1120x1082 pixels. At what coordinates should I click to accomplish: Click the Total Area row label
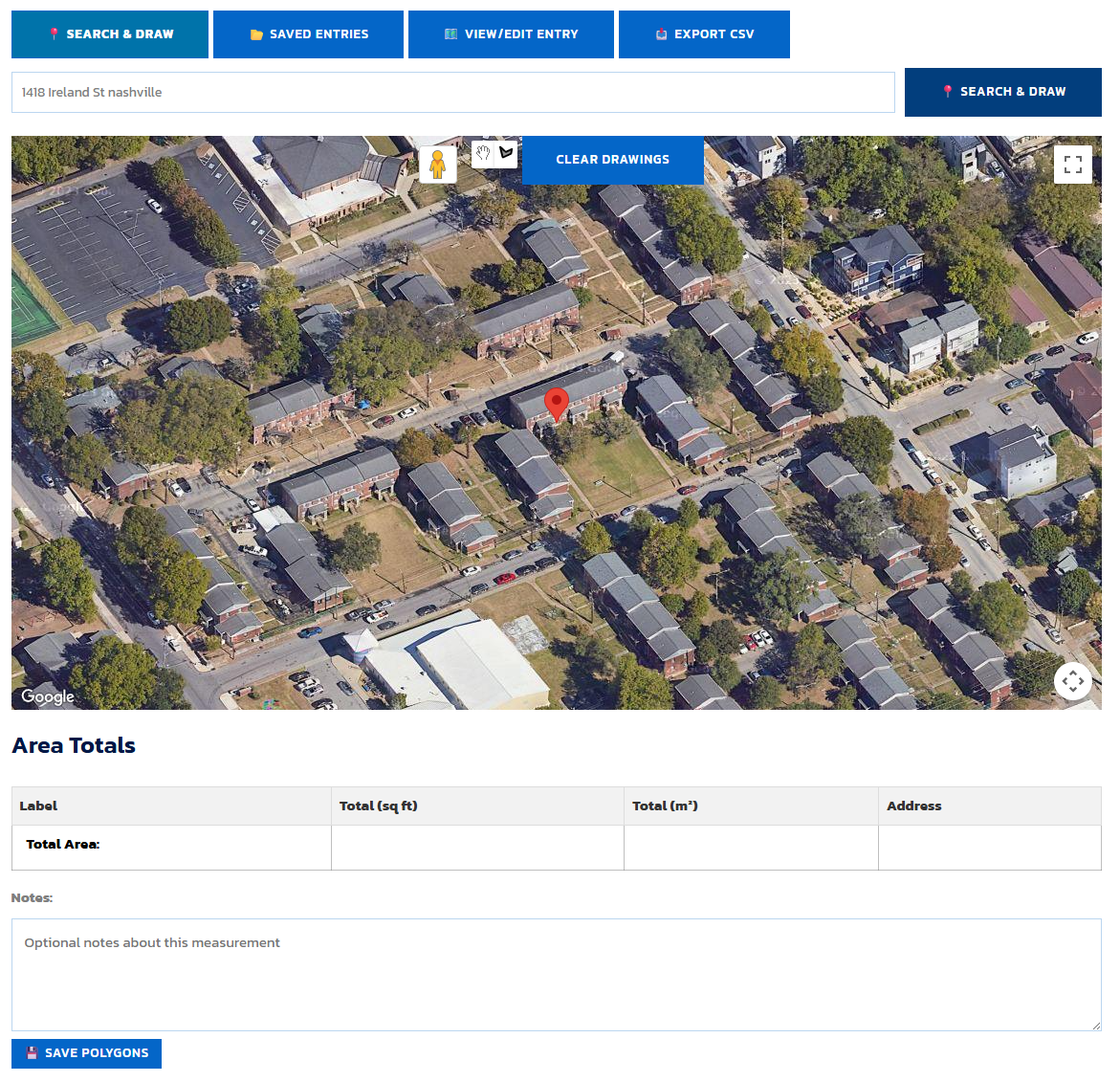[x=63, y=845]
